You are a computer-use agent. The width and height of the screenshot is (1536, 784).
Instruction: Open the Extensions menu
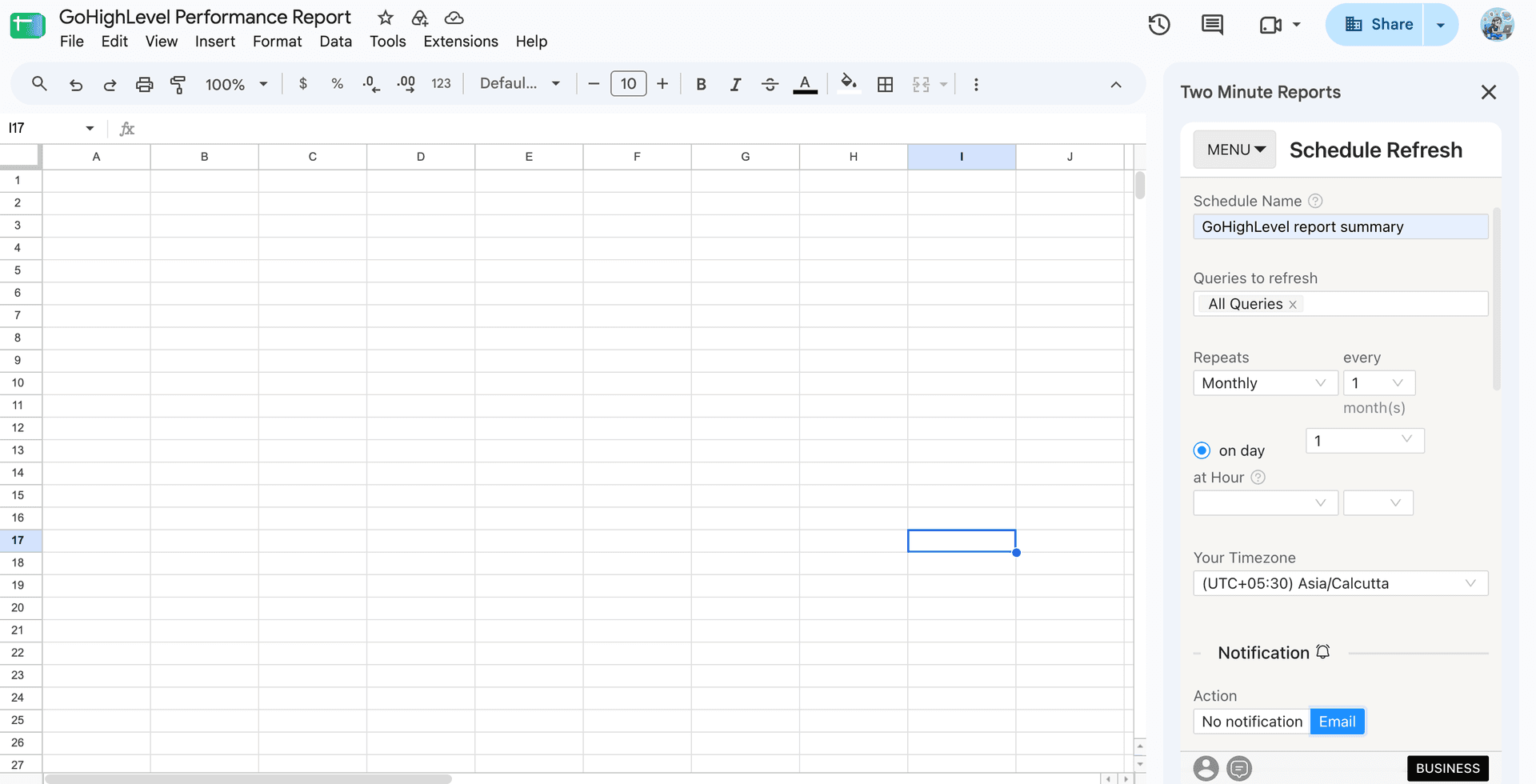tap(461, 42)
